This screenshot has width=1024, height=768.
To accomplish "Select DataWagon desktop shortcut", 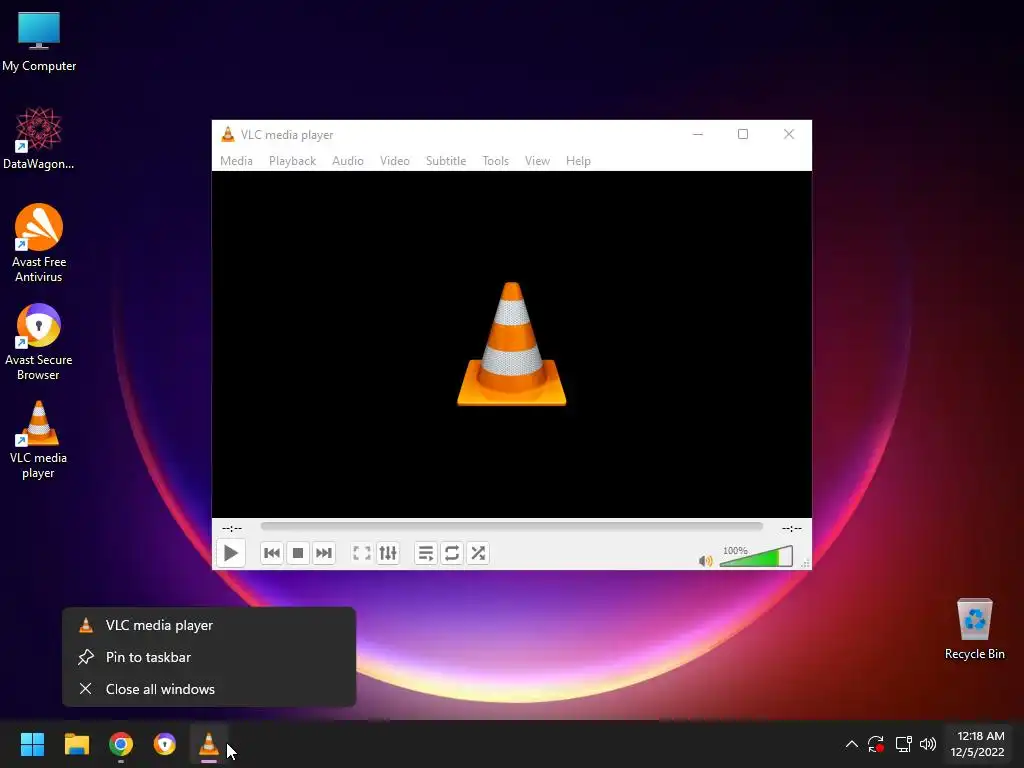I will tap(39, 138).
